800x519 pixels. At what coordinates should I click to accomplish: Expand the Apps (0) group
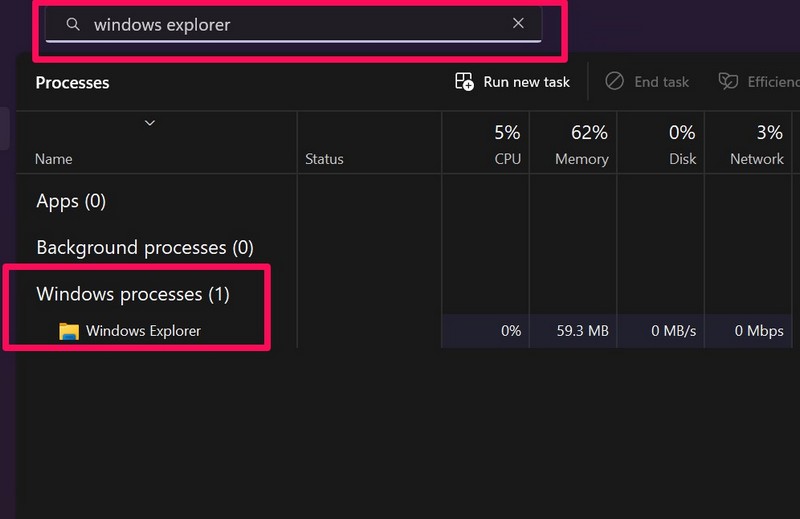(71, 201)
